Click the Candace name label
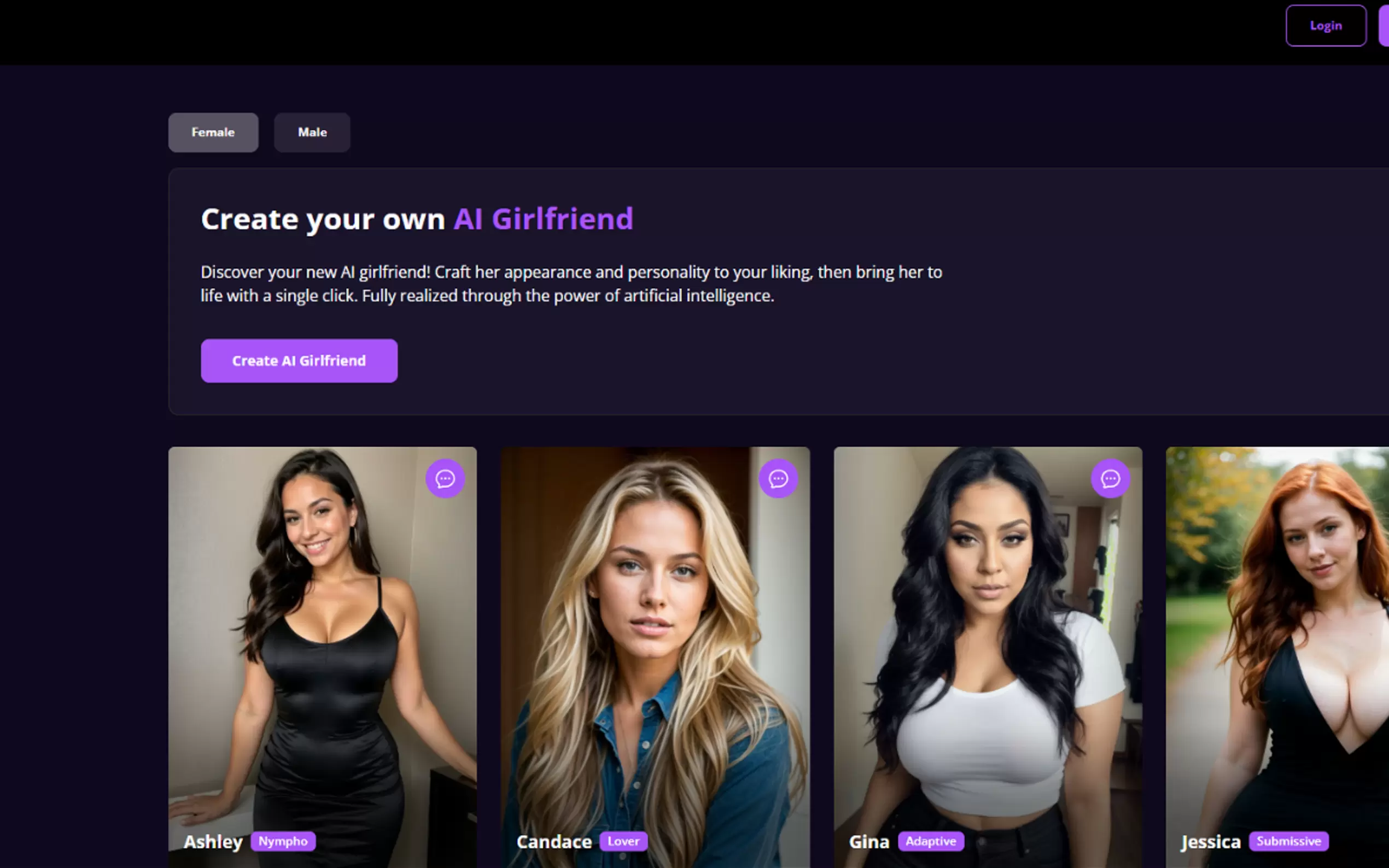This screenshot has height=868, width=1389. pos(554,842)
